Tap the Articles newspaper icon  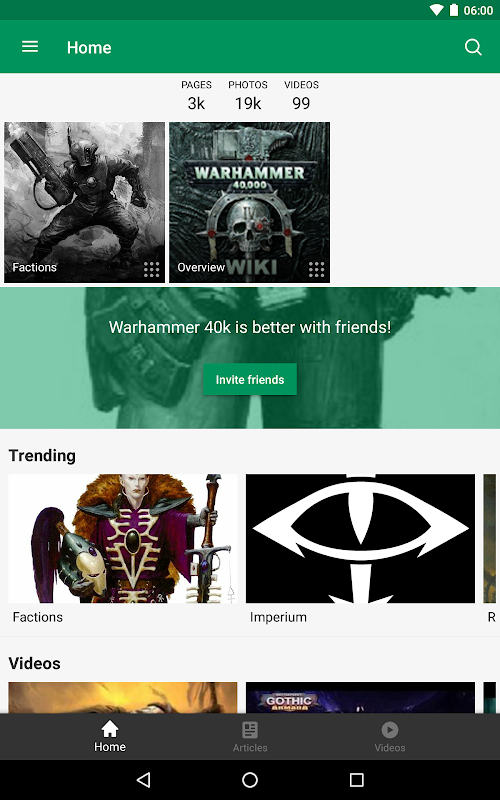pos(250,730)
